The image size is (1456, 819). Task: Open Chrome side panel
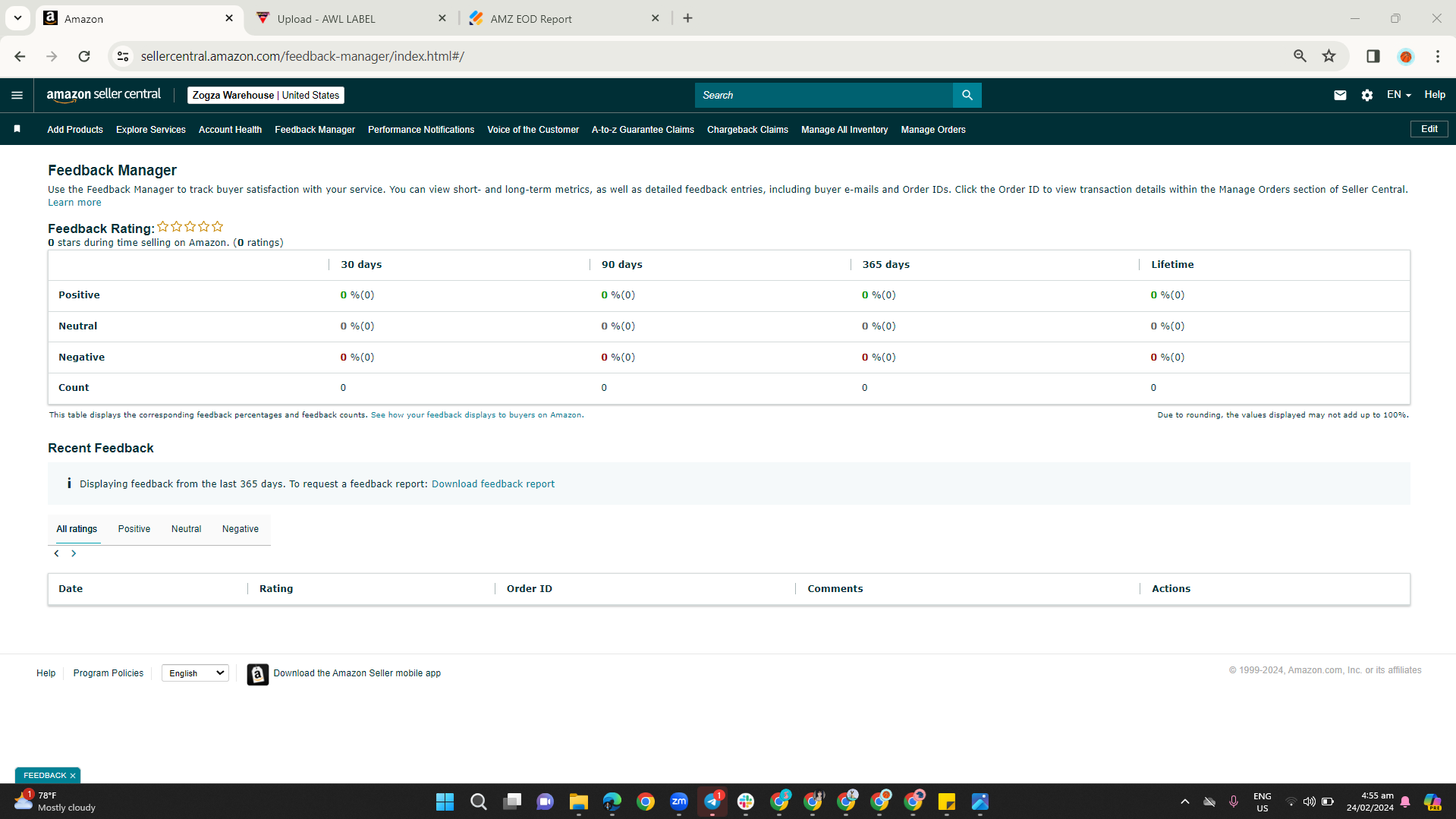point(1373,56)
